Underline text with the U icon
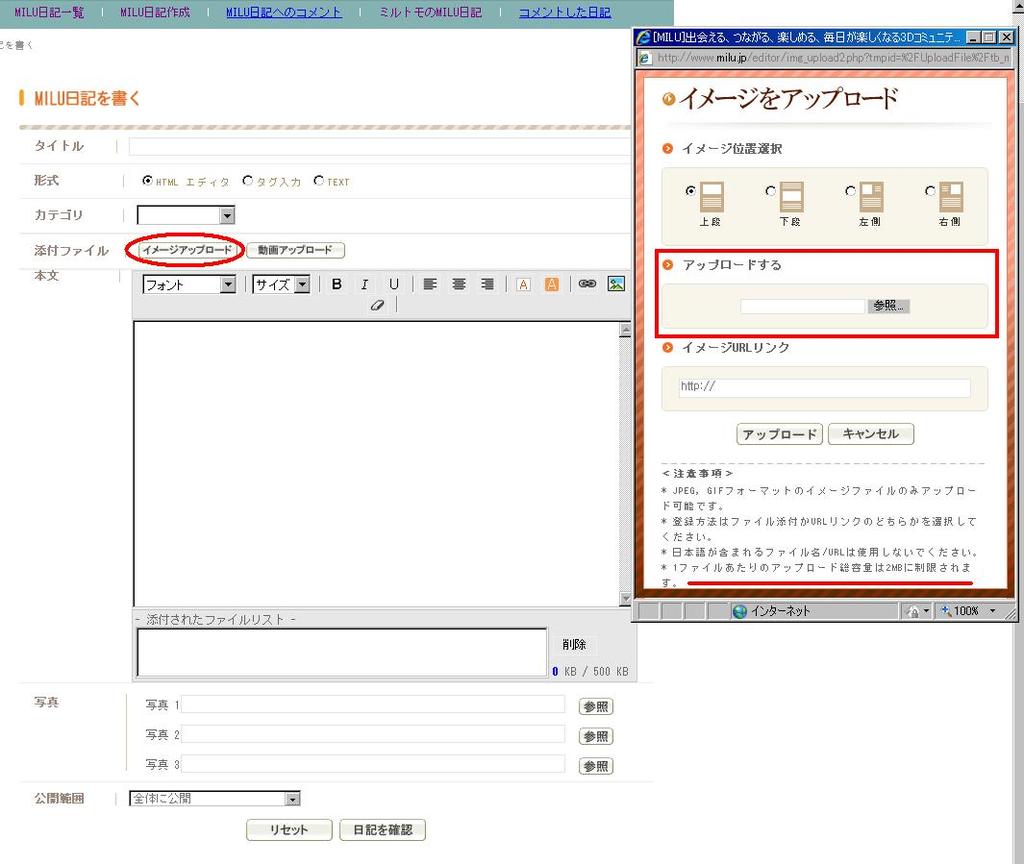This screenshot has width=1024, height=864. pos(394,285)
